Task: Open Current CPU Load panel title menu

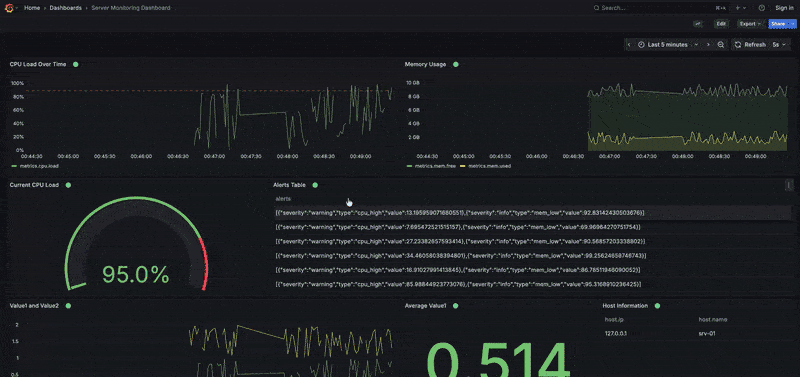Action: click(x=34, y=185)
